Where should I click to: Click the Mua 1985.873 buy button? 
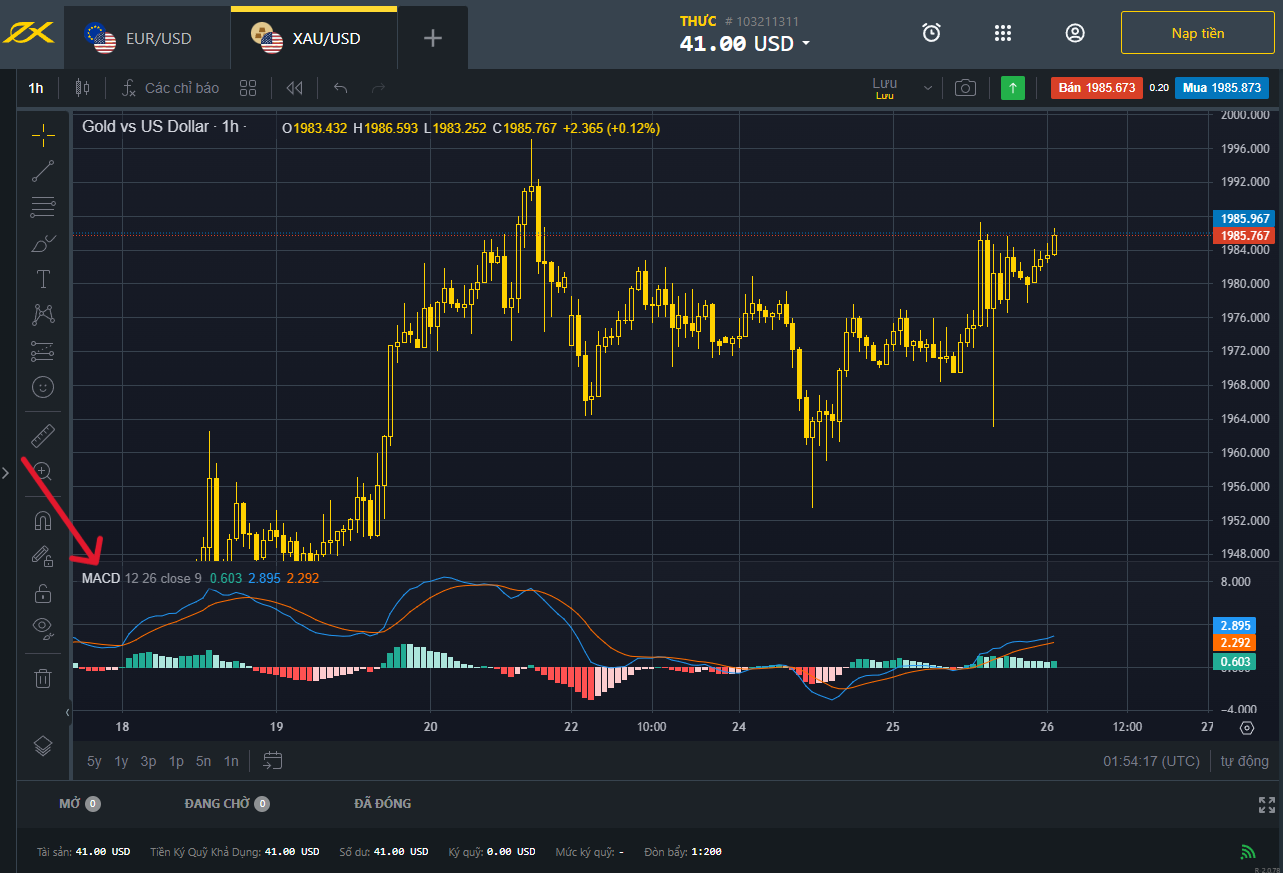pos(1222,88)
